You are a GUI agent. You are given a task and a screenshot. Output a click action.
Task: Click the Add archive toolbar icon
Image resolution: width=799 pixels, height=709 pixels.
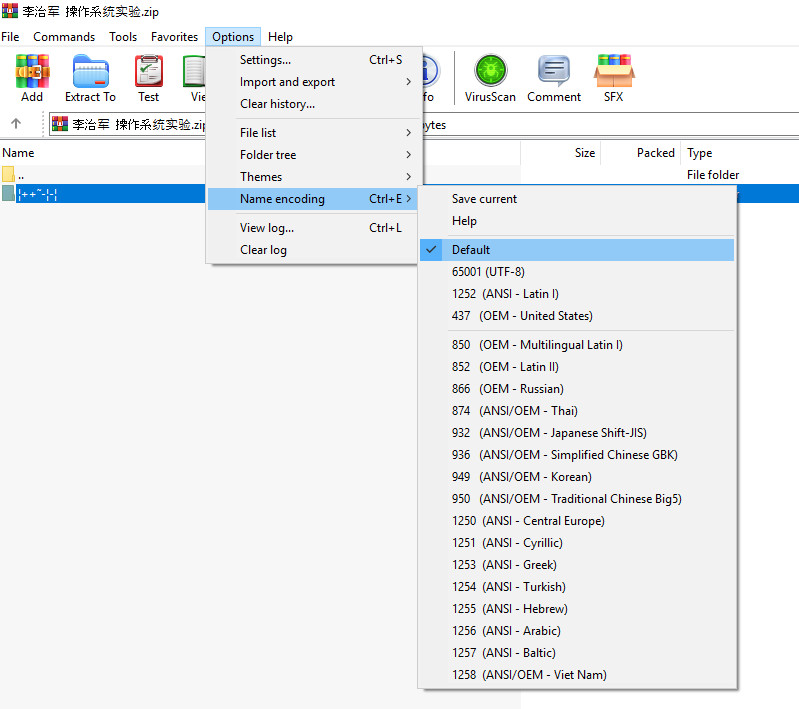(x=32, y=78)
